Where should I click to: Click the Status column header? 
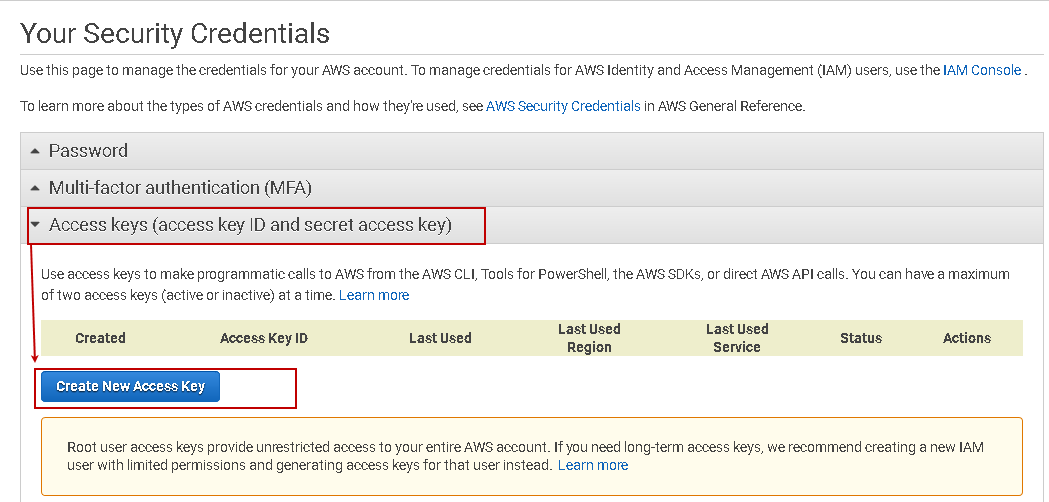pyautogui.click(x=861, y=338)
